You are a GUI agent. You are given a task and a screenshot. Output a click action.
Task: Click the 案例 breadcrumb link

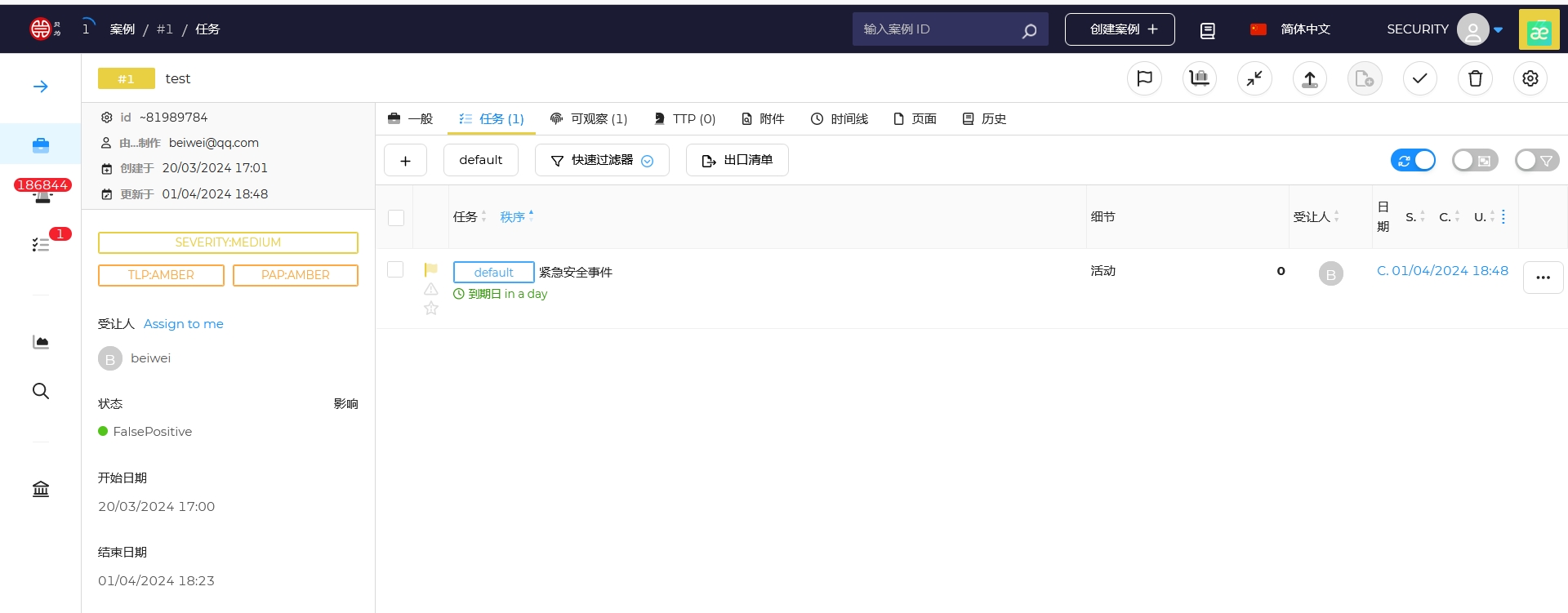pos(122,29)
